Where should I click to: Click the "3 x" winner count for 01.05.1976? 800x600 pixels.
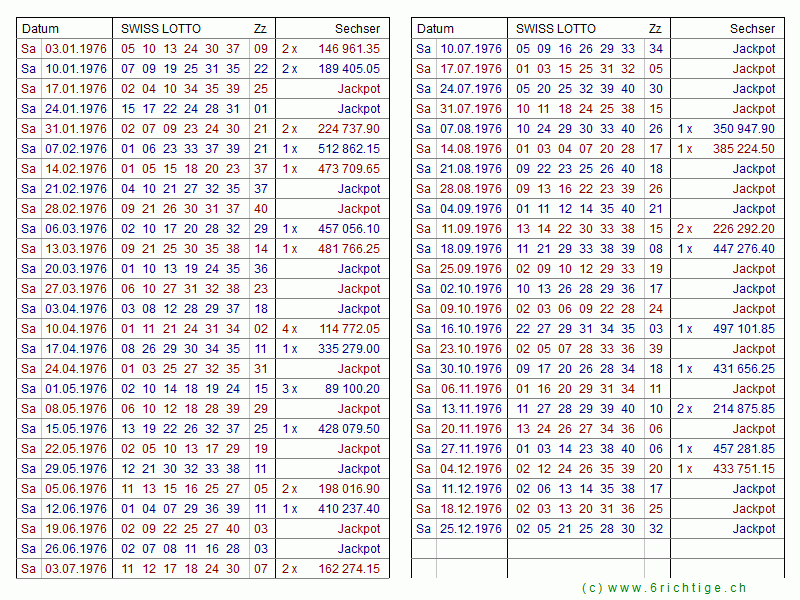click(x=289, y=389)
